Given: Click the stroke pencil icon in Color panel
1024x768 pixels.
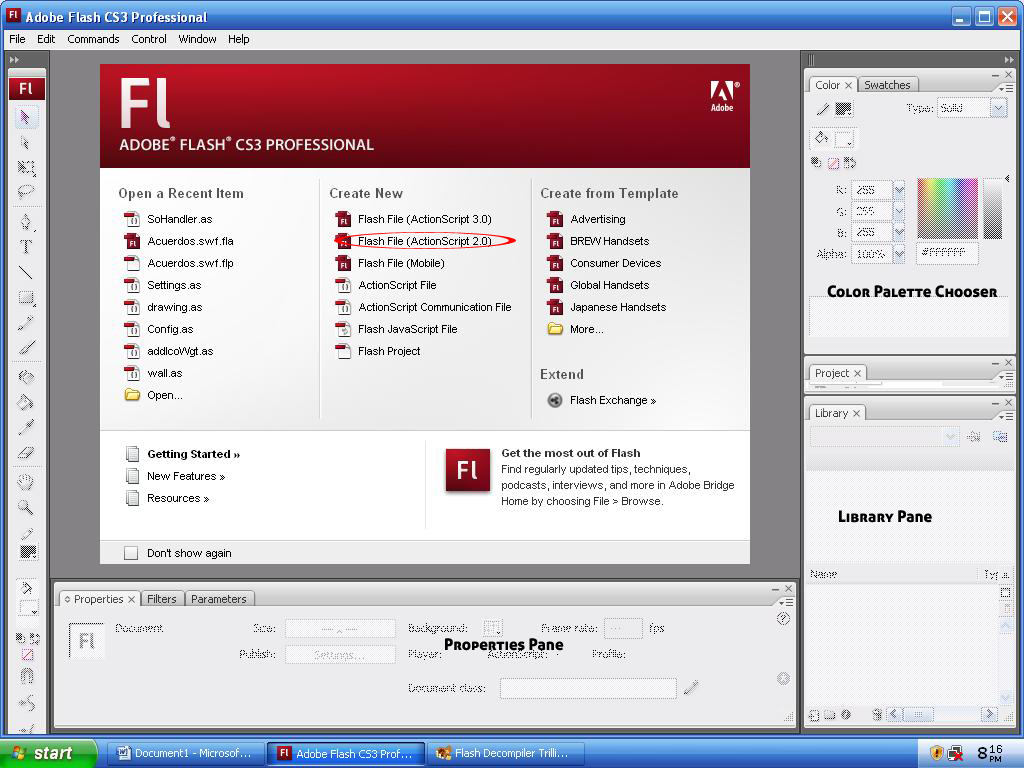Looking at the screenshot, I should point(823,108).
